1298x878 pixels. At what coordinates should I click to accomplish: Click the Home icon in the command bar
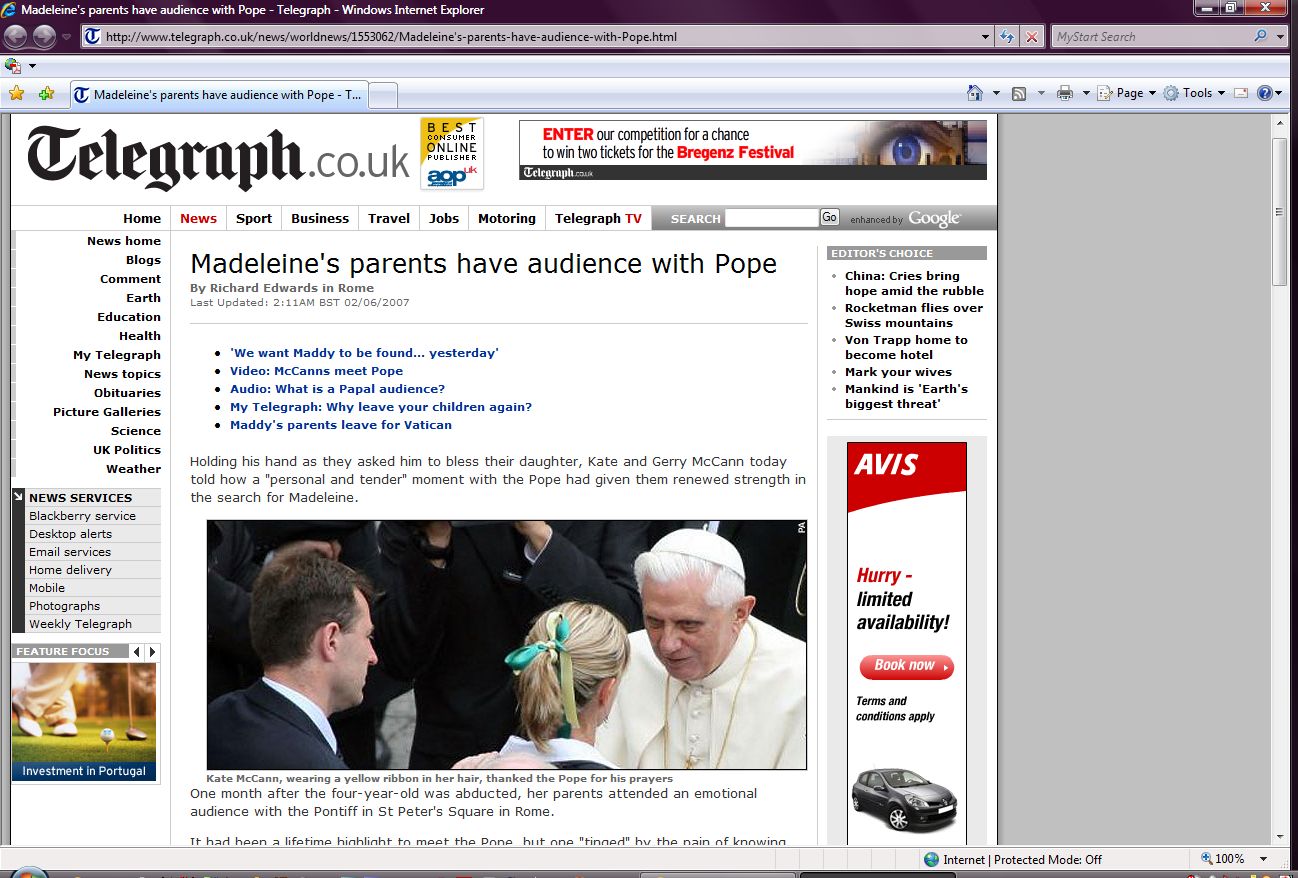coord(975,93)
